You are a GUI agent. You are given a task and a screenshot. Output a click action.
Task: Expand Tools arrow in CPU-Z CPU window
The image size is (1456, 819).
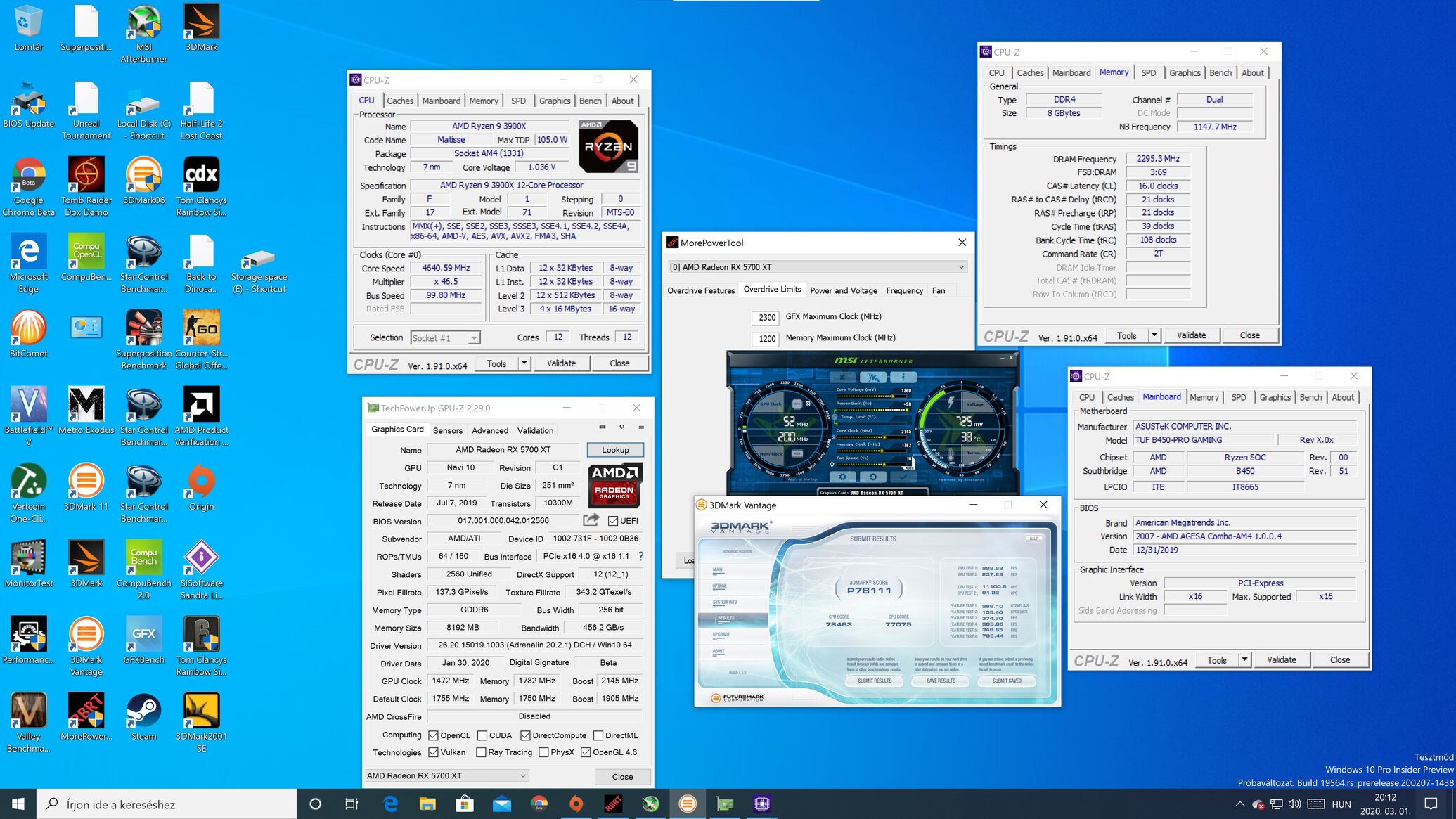pos(524,363)
